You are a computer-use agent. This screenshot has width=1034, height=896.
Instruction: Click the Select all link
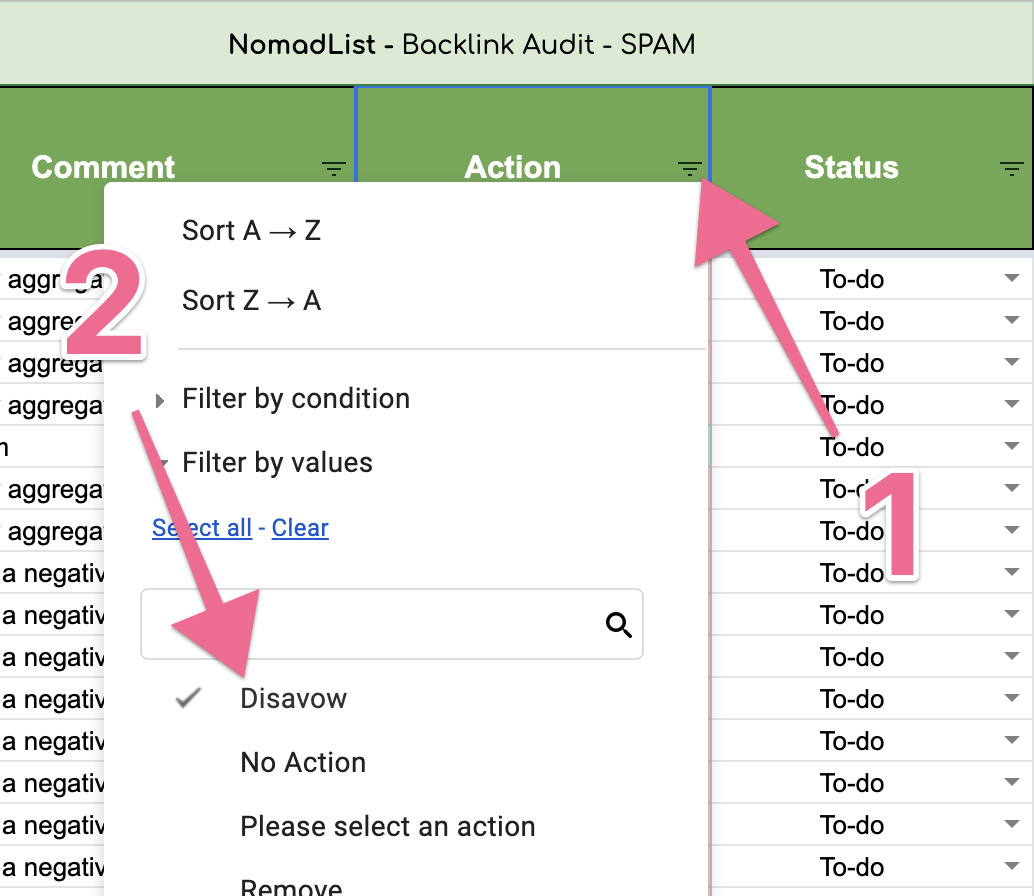click(202, 527)
